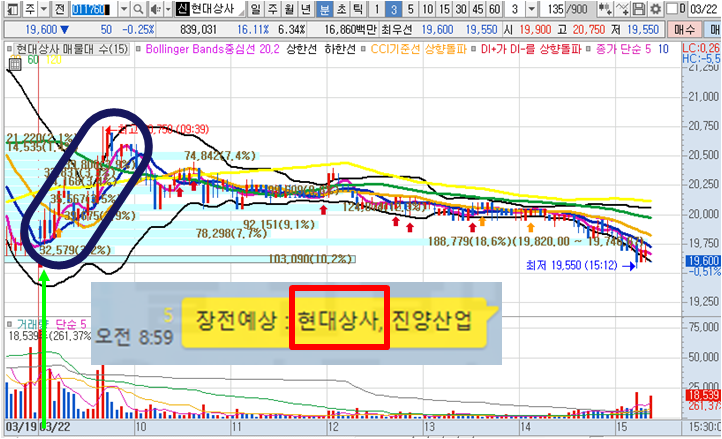Select 년 yearly chart period
The height and width of the screenshot is (439, 722).
pos(306,9)
